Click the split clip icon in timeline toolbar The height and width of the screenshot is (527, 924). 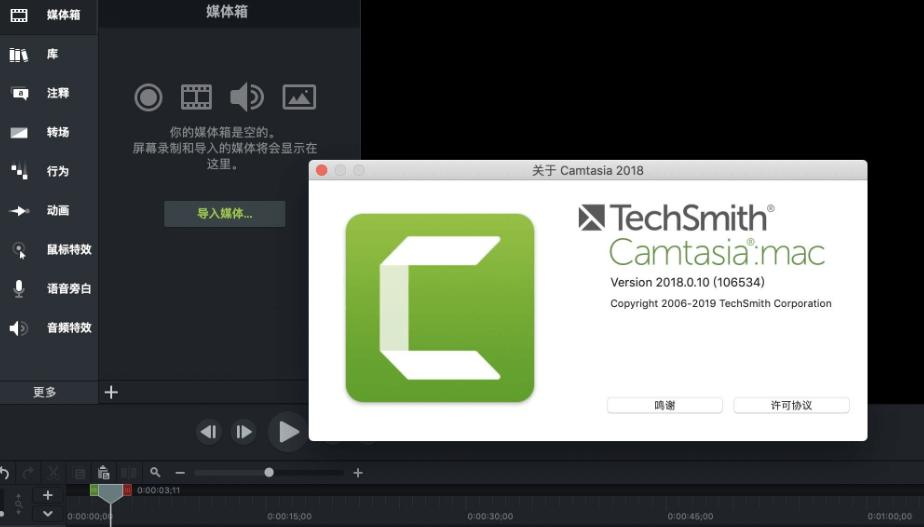(129, 473)
